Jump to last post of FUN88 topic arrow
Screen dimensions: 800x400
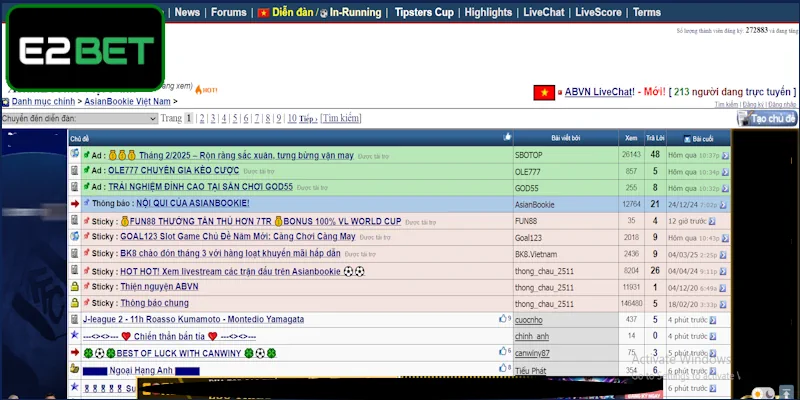click(712, 221)
